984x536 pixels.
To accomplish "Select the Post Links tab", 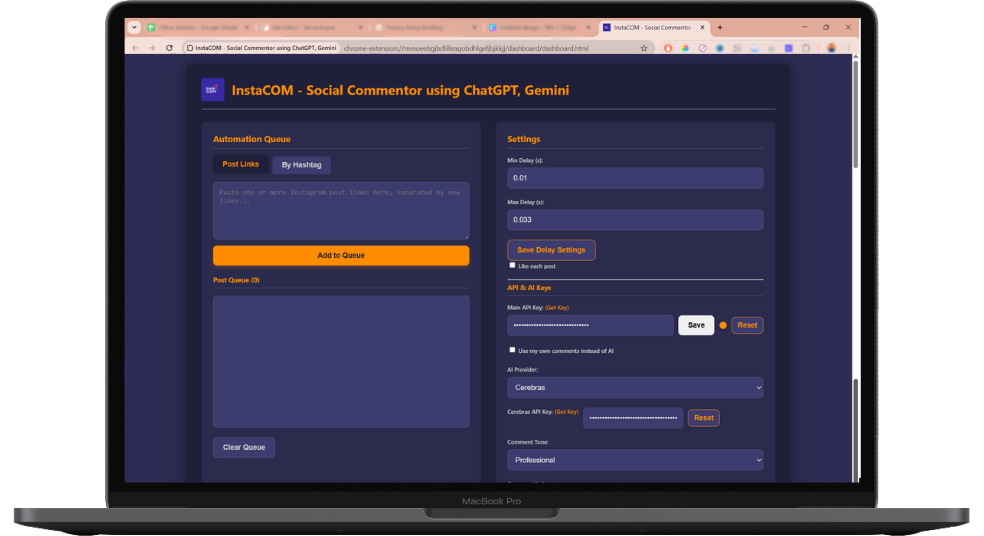I will point(240,164).
